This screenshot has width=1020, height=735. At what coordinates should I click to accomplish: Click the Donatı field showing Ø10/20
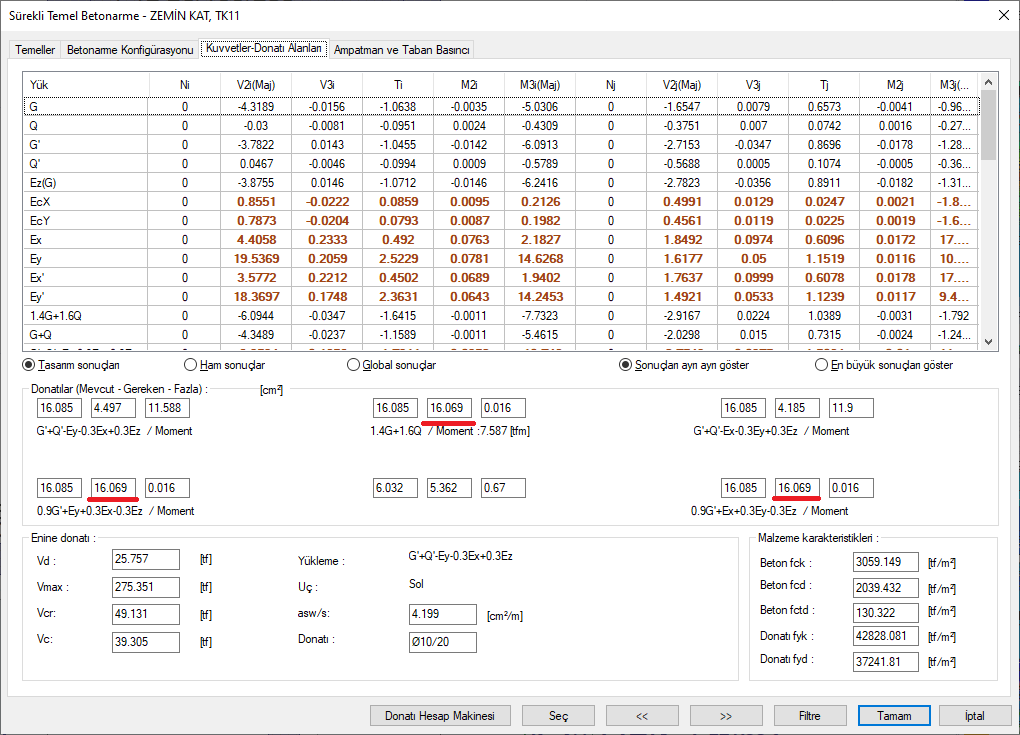(x=442, y=642)
